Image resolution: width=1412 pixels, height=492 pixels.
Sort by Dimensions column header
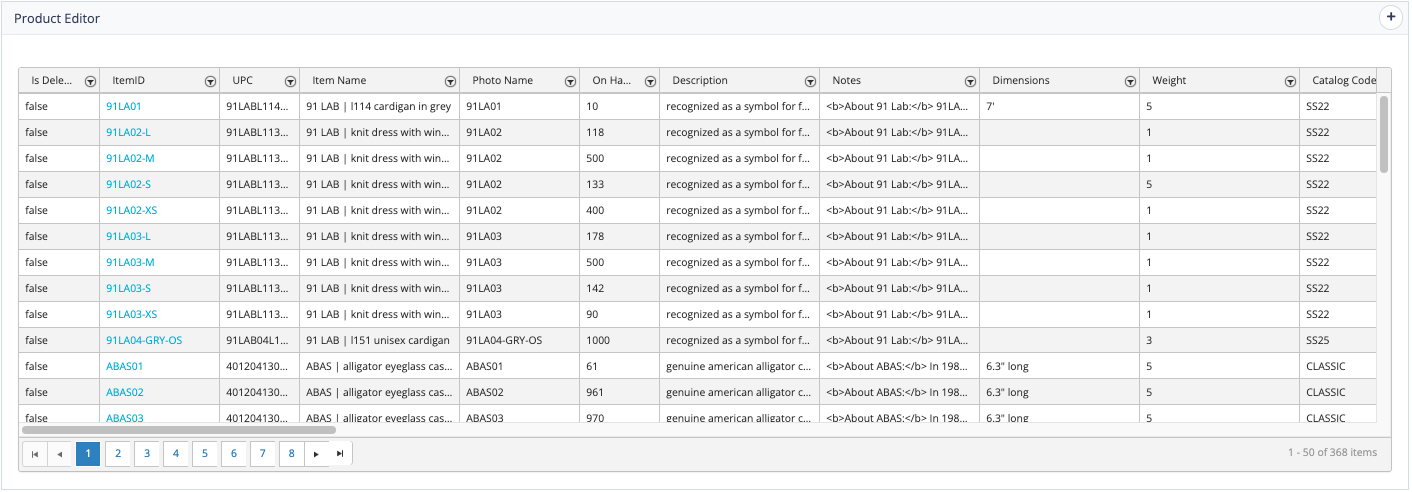click(x=1021, y=81)
